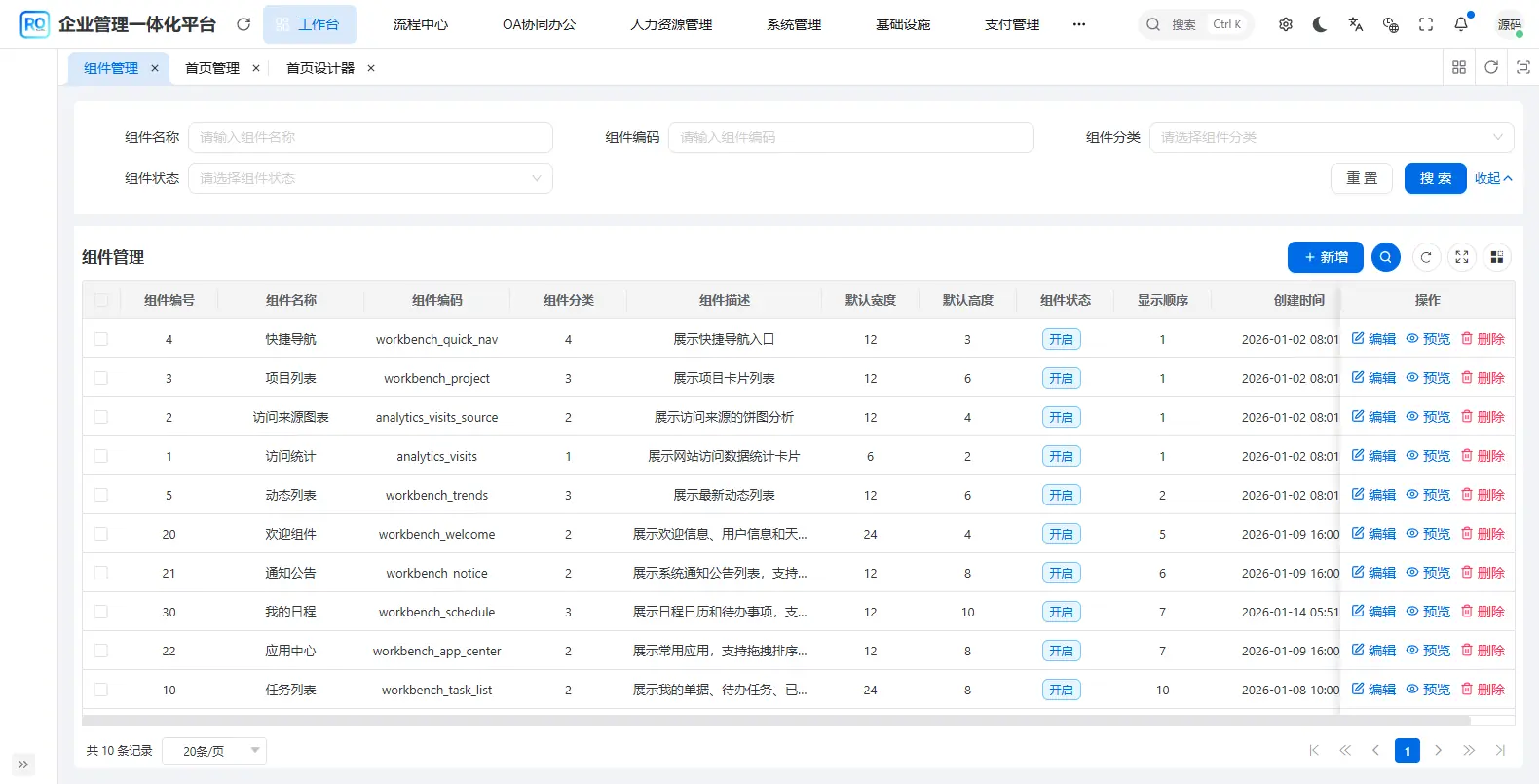Open the notifications bell
This screenshot has width=1539, height=784.
coord(1461,24)
